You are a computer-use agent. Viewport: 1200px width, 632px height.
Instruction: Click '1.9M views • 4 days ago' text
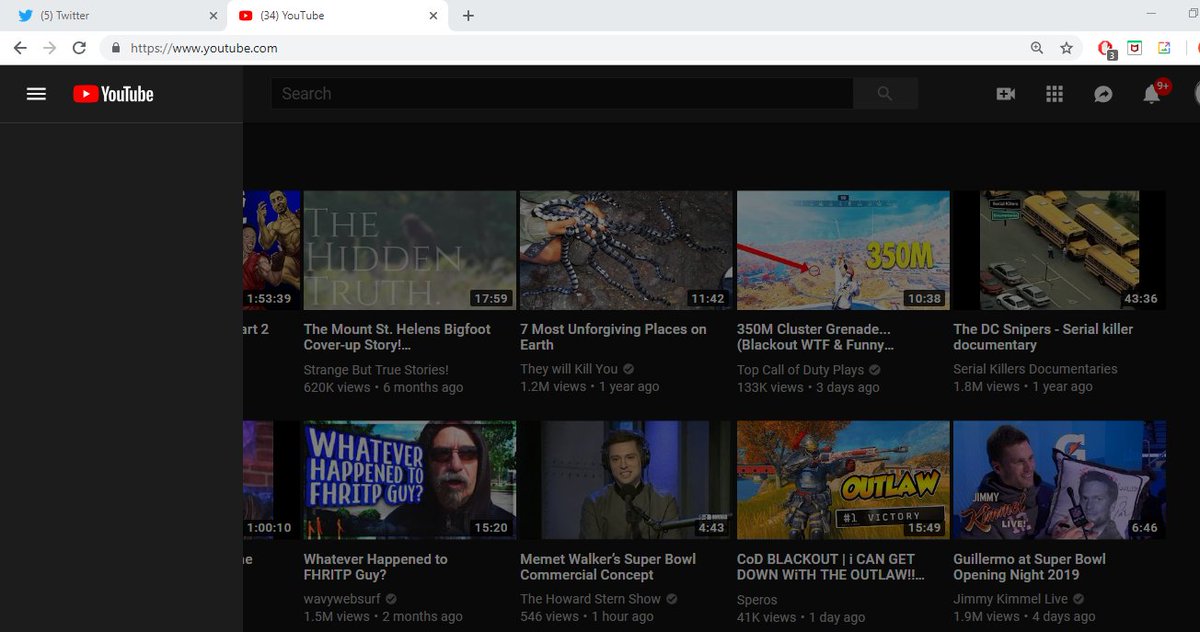click(x=1024, y=617)
